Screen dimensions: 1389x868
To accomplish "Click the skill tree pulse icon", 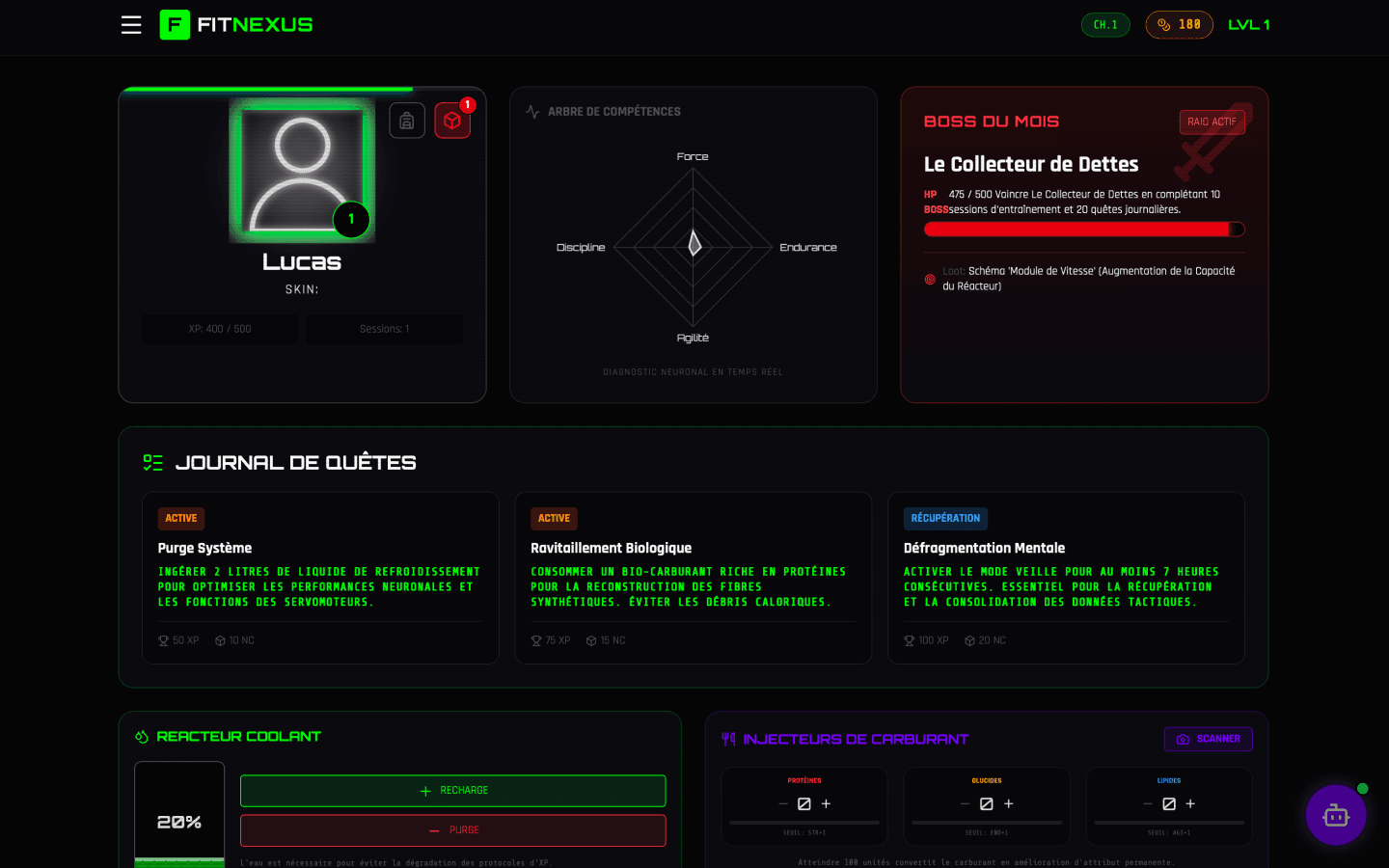I will pyautogui.click(x=532, y=112).
